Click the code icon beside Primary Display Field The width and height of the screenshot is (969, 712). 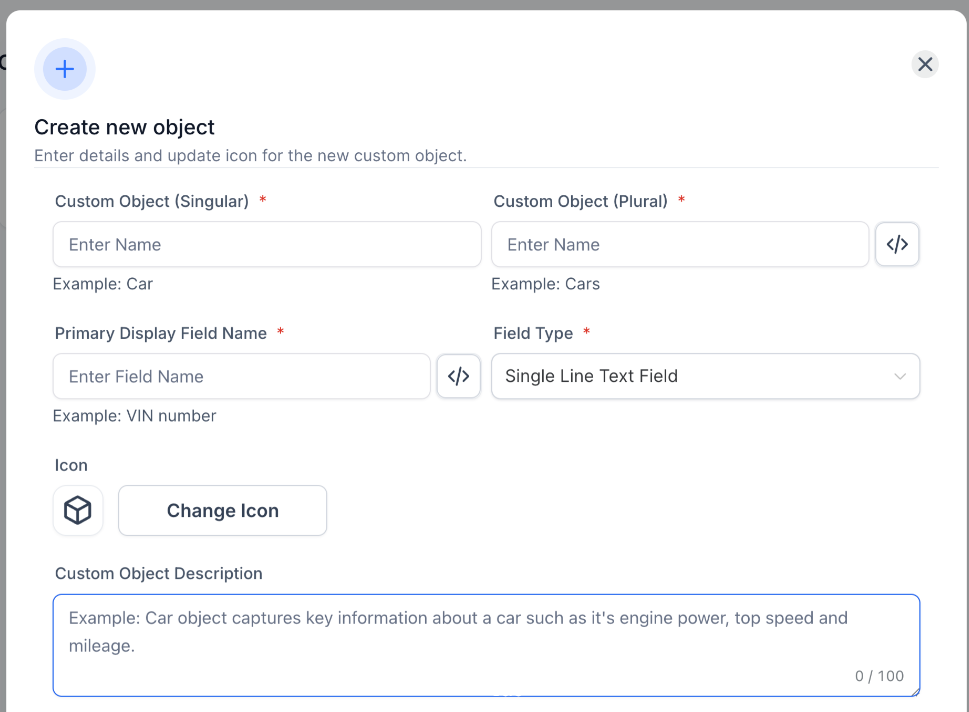(x=459, y=377)
